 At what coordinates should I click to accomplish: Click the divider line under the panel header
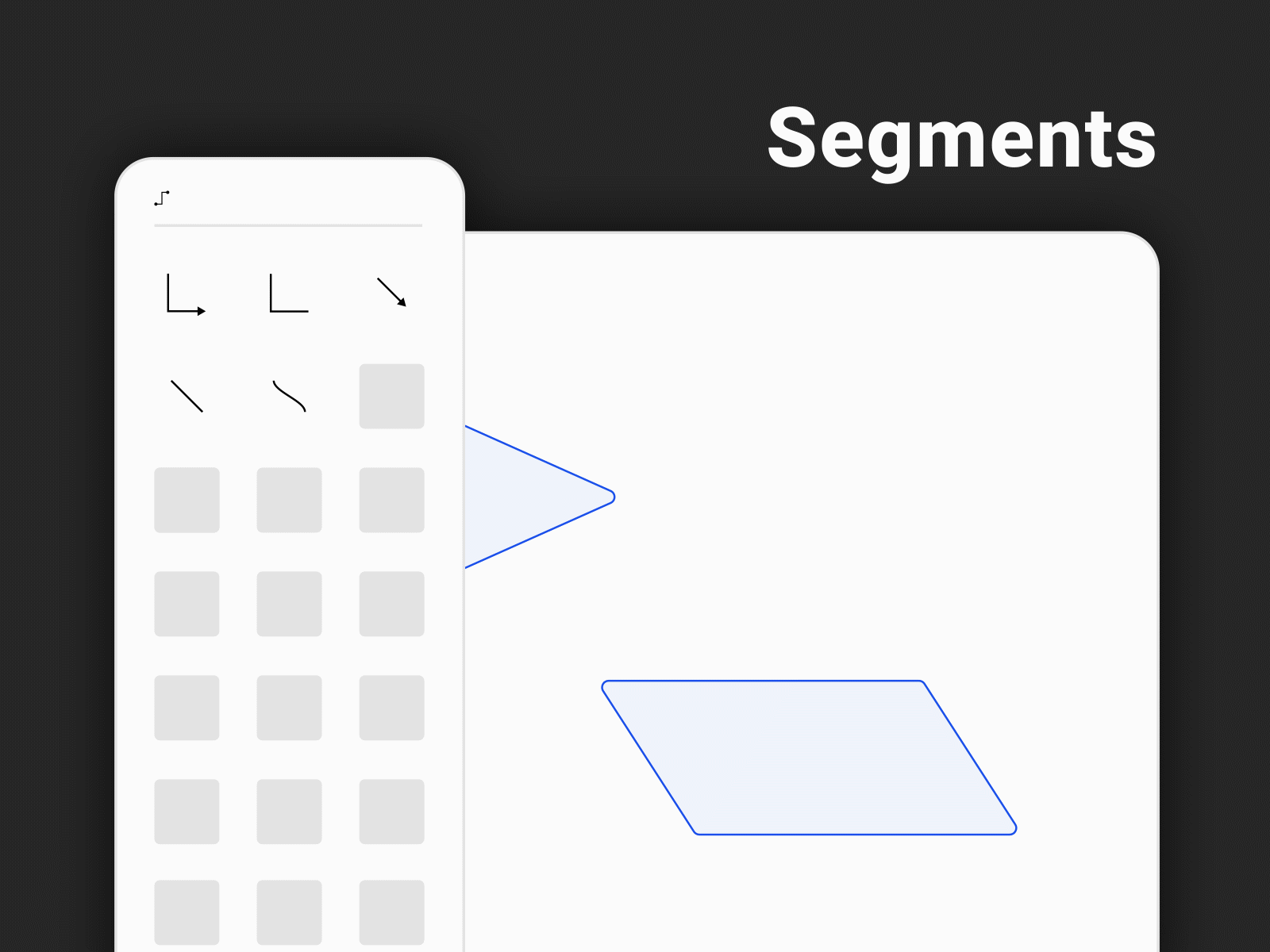[288, 225]
